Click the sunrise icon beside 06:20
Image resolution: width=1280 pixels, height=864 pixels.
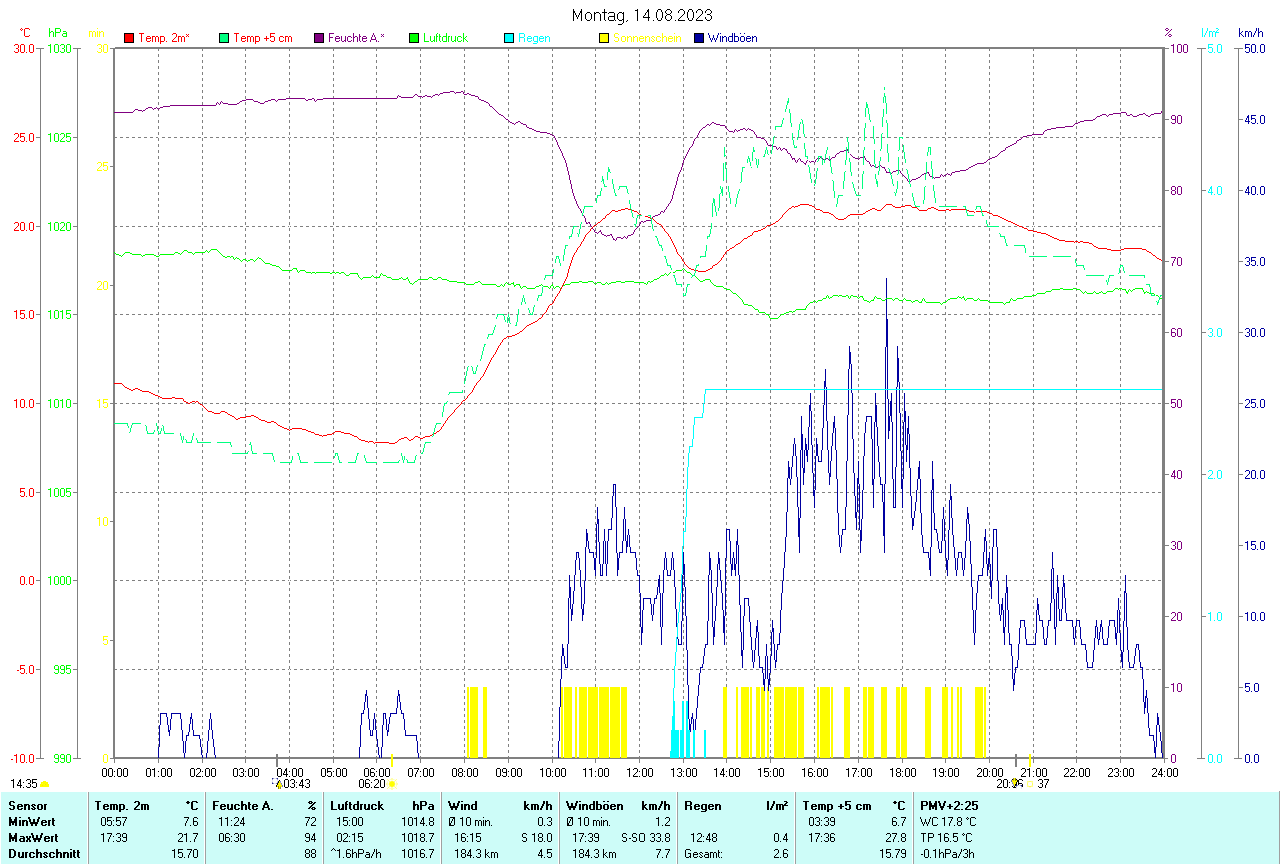[x=392, y=785]
